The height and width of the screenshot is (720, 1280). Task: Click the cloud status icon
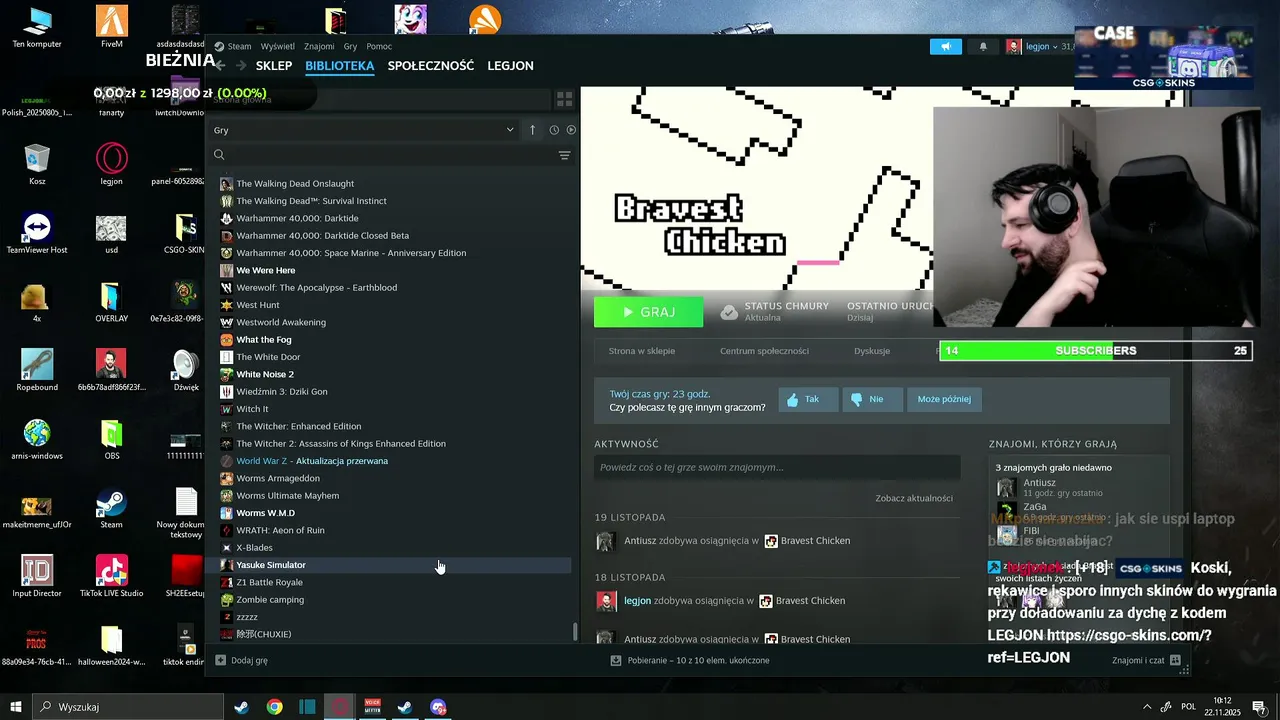pos(729,312)
